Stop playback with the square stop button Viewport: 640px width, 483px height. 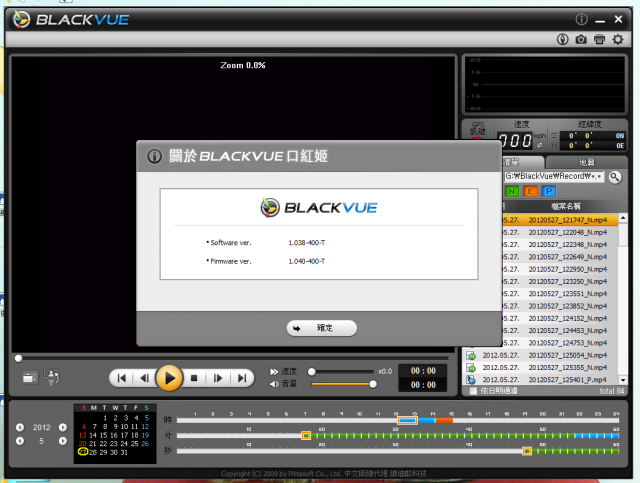[x=194, y=378]
